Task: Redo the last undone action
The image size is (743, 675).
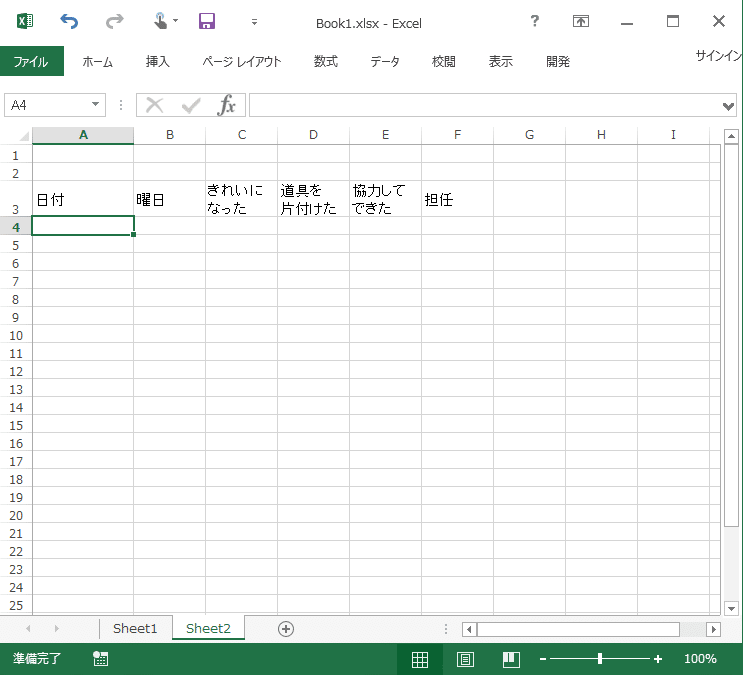Action: [114, 21]
